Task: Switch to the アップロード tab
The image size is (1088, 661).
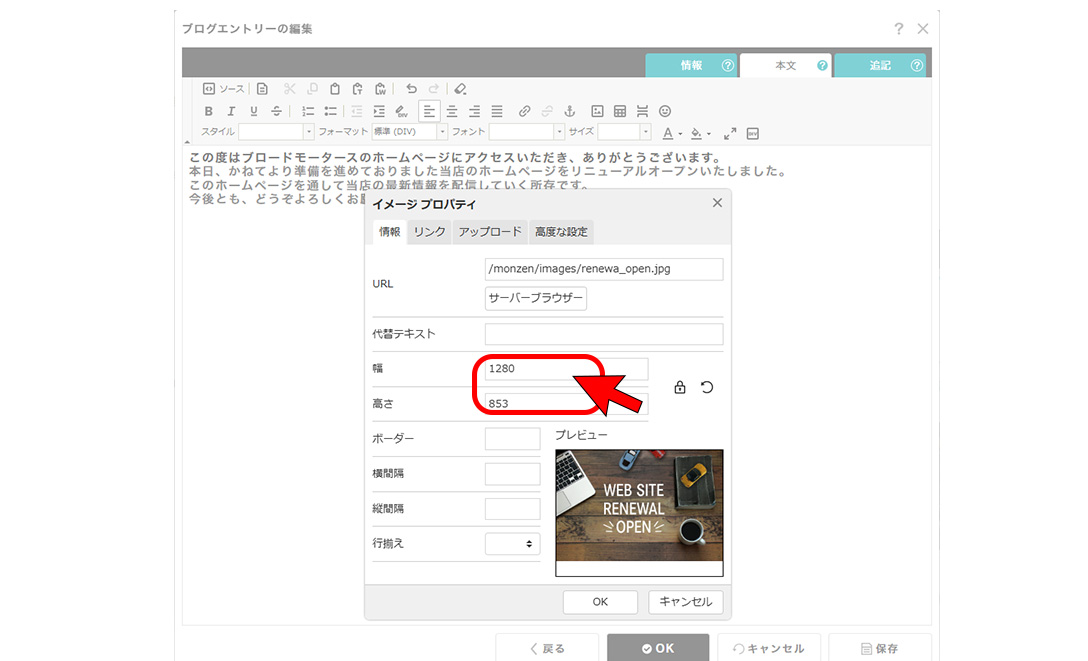Action: (489, 232)
